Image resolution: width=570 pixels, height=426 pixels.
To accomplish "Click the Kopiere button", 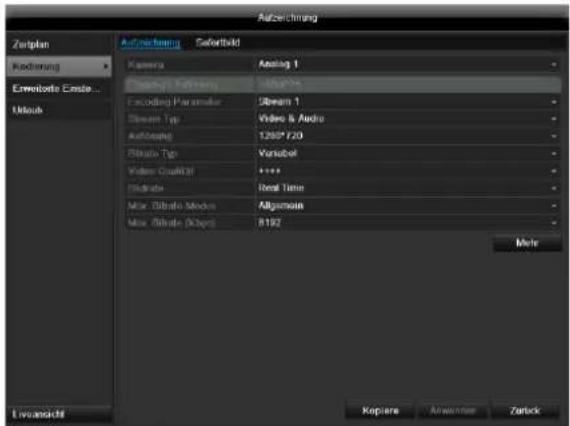I will [380, 411].
